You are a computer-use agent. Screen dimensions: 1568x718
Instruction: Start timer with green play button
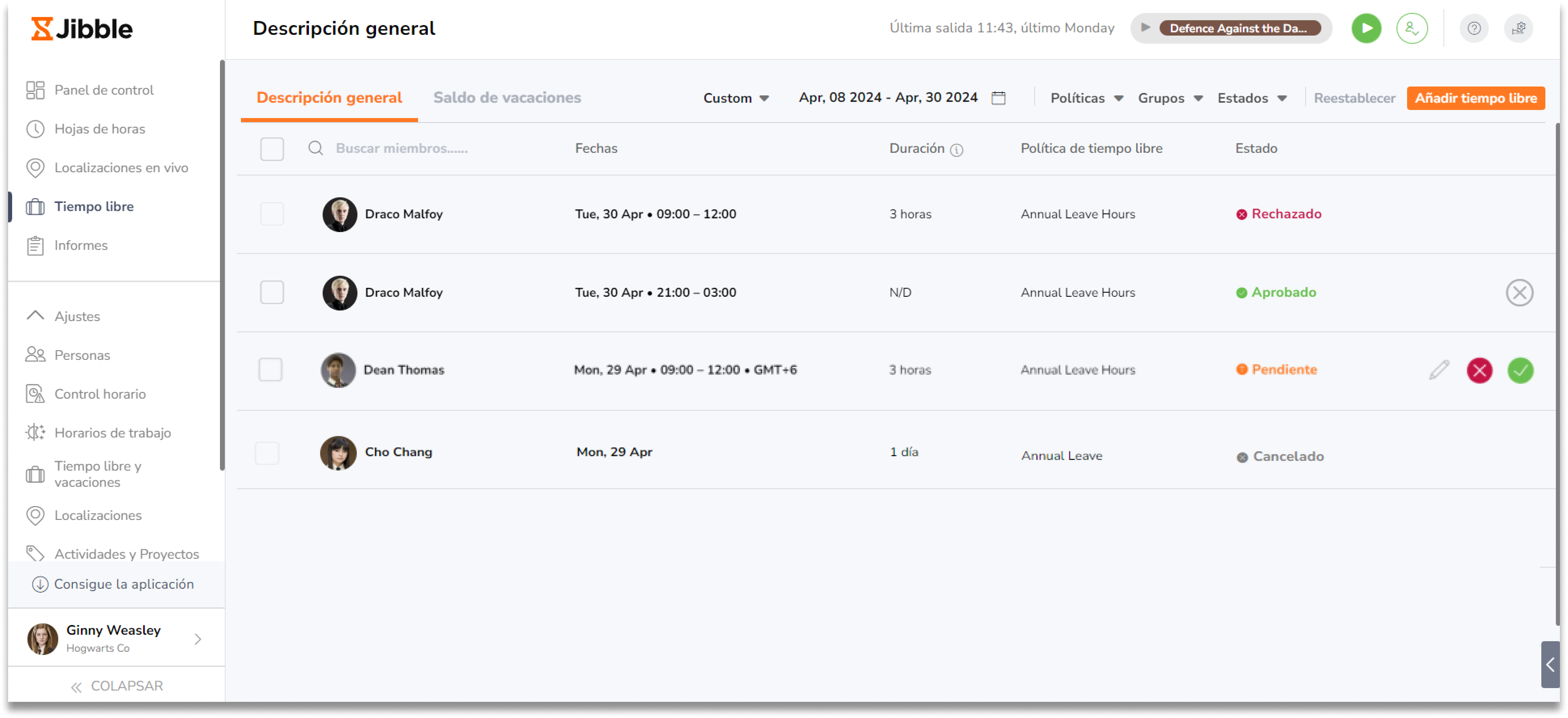[1366, 28]
